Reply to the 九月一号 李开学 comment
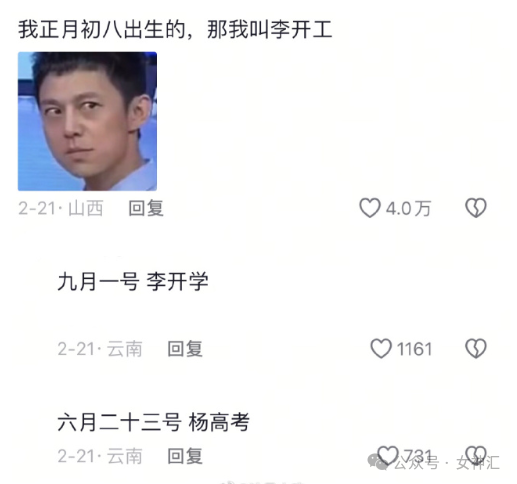 click(185, 349)
